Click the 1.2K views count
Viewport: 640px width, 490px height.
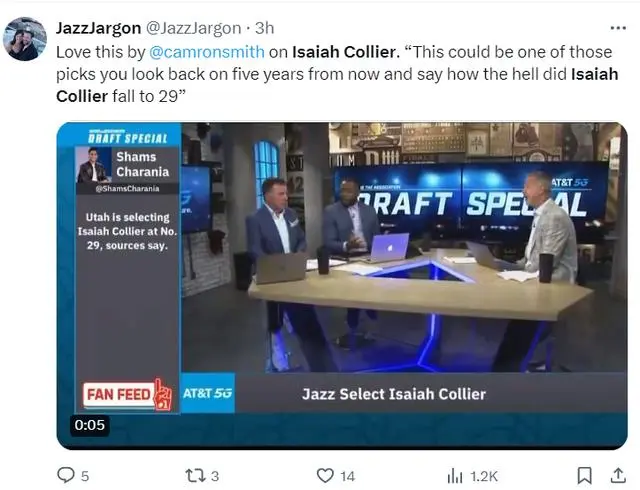coord(484,476)
